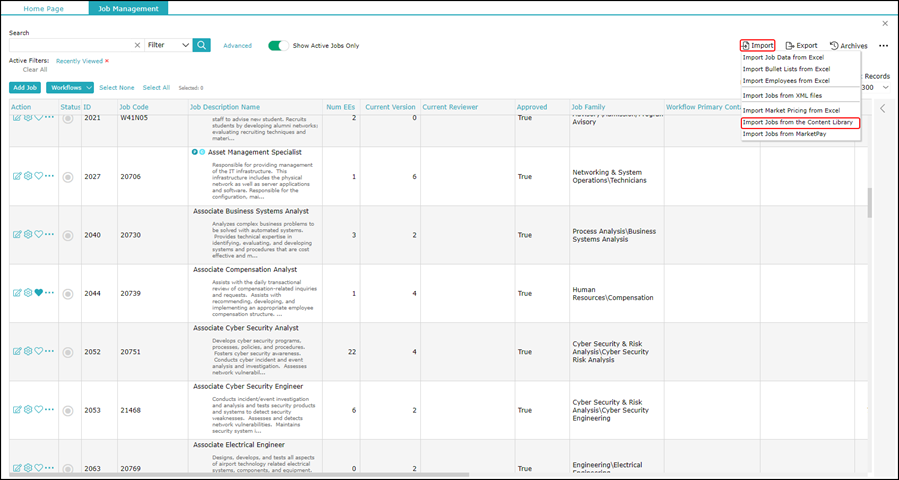
Task: Select the Job Management tab
Action: 128,9
